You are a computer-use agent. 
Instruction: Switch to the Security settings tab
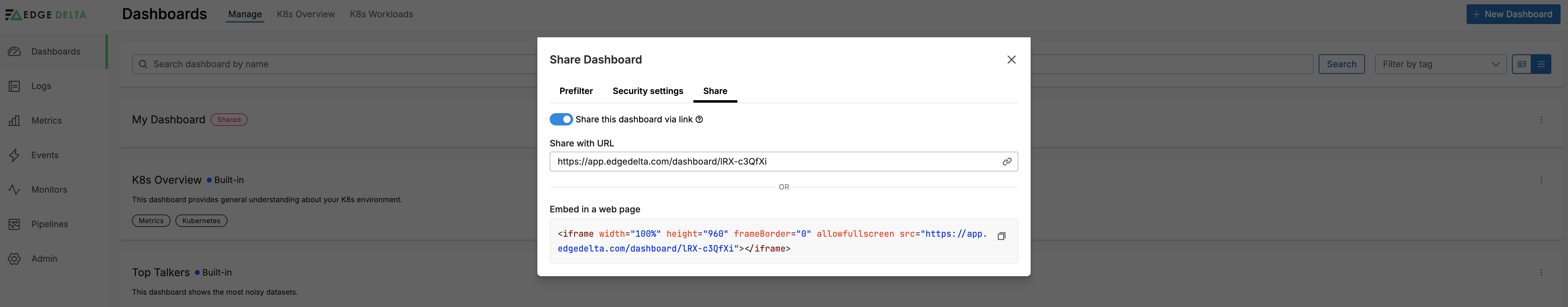(x=648, y=91)
